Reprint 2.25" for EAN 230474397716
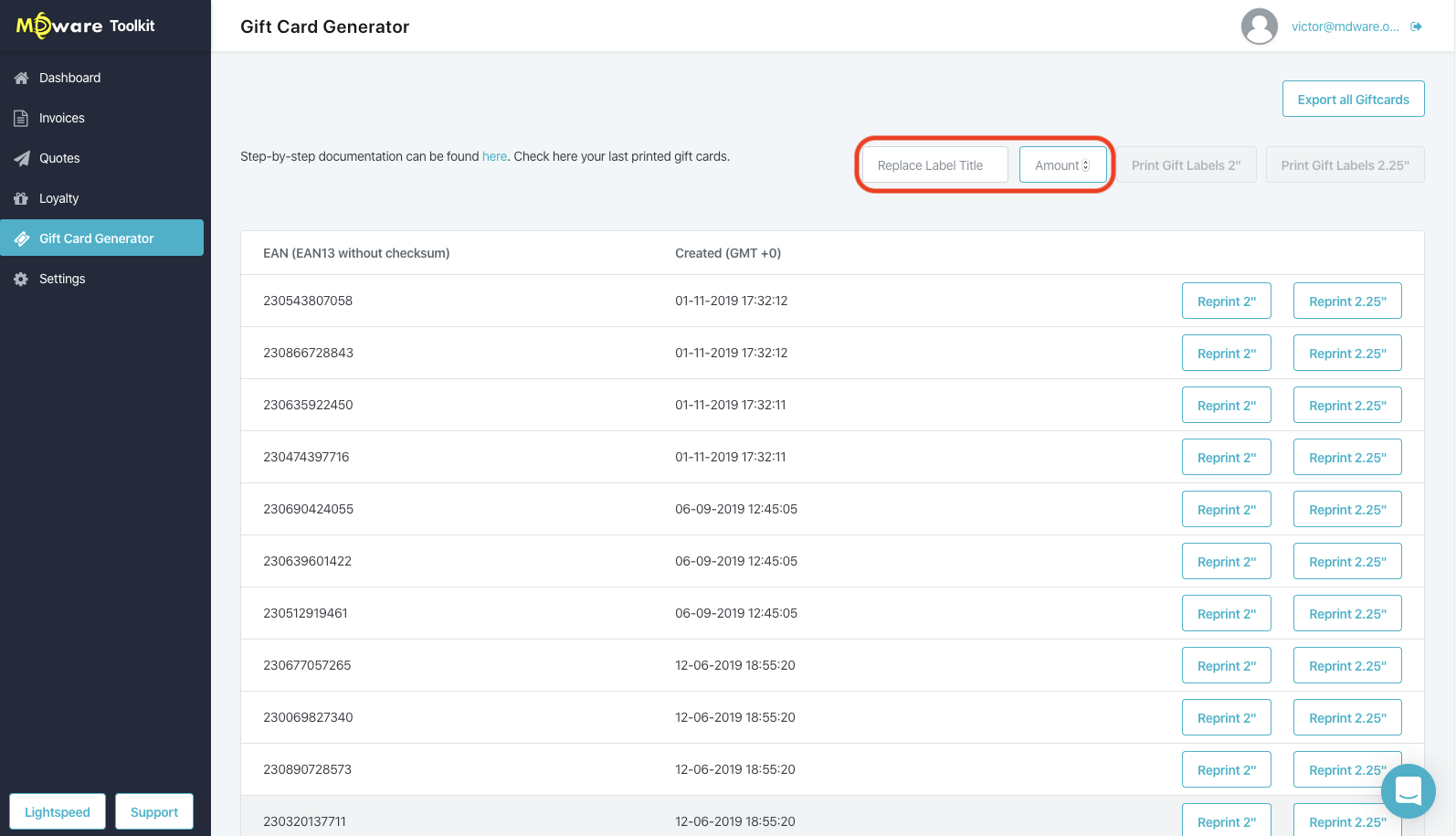The image size is (1456, 836). pos(1347,457)
